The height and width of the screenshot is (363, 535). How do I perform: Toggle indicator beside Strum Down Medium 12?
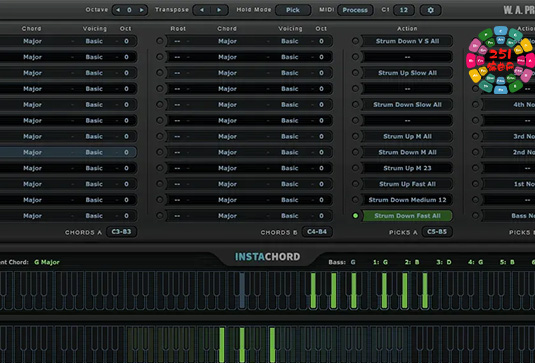355,200
